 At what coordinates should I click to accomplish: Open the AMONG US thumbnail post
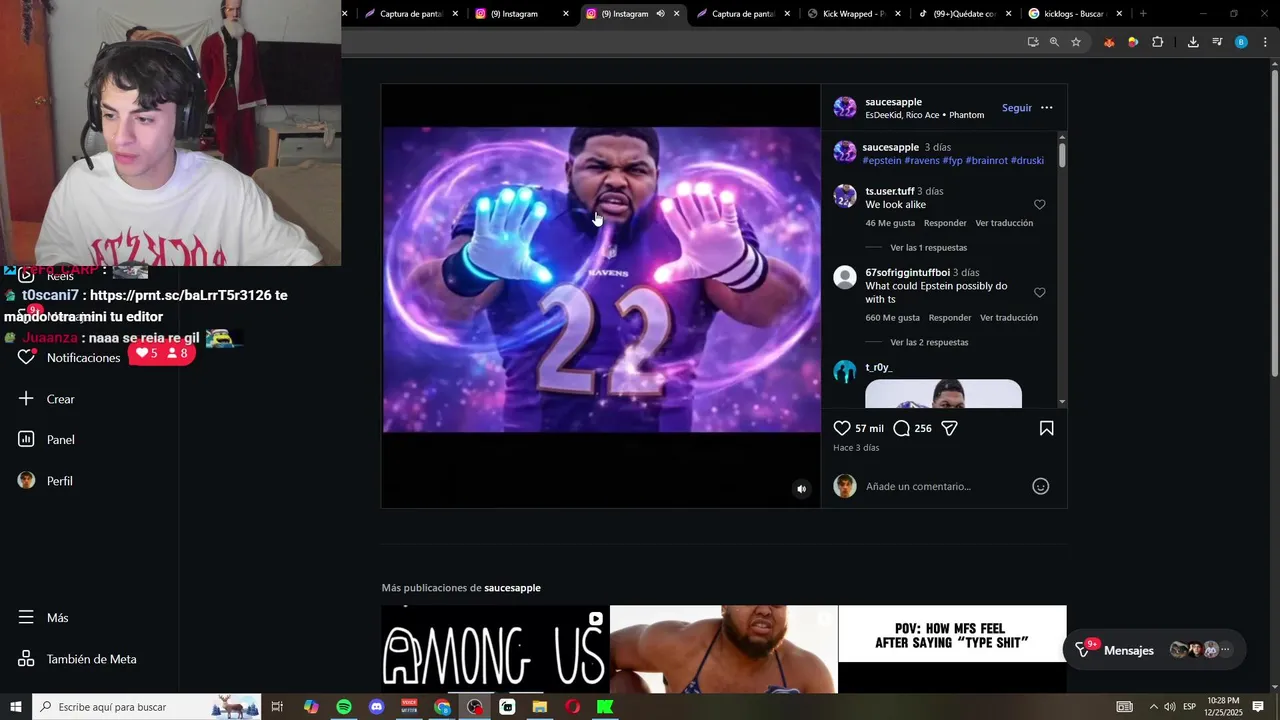[495, 649]
